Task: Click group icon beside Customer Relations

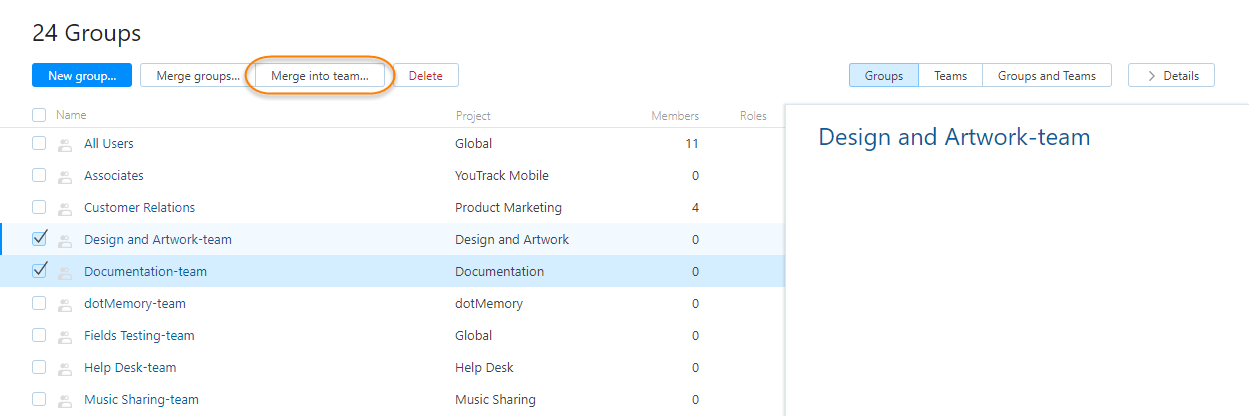Action: 65,209
